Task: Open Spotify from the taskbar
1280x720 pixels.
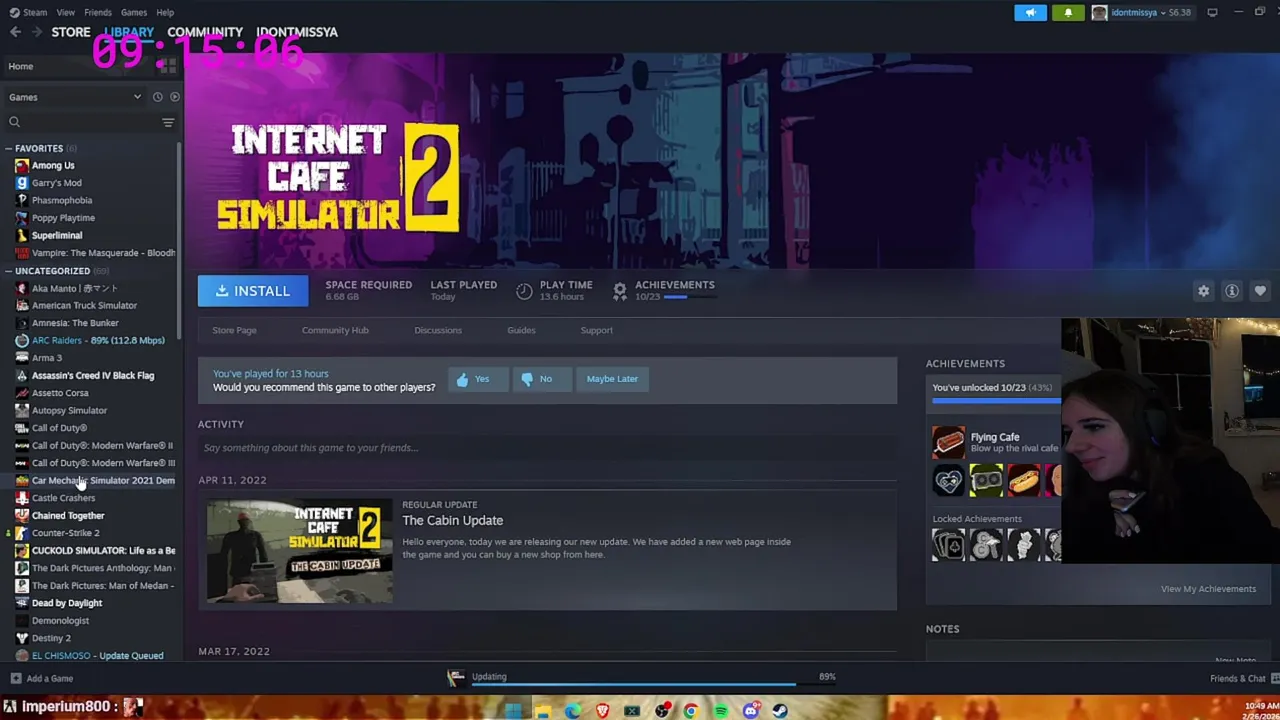Action: [720, 711]
